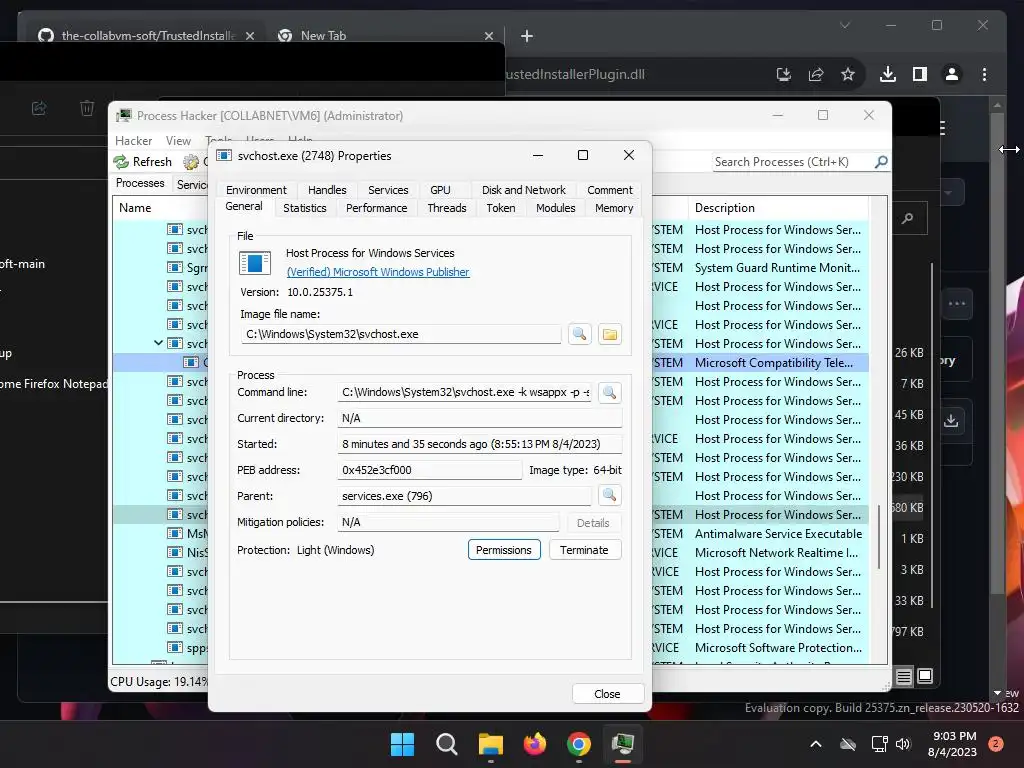Show hidden system tray icons
Screen dimensions: 1024x768
pos(816,744)
